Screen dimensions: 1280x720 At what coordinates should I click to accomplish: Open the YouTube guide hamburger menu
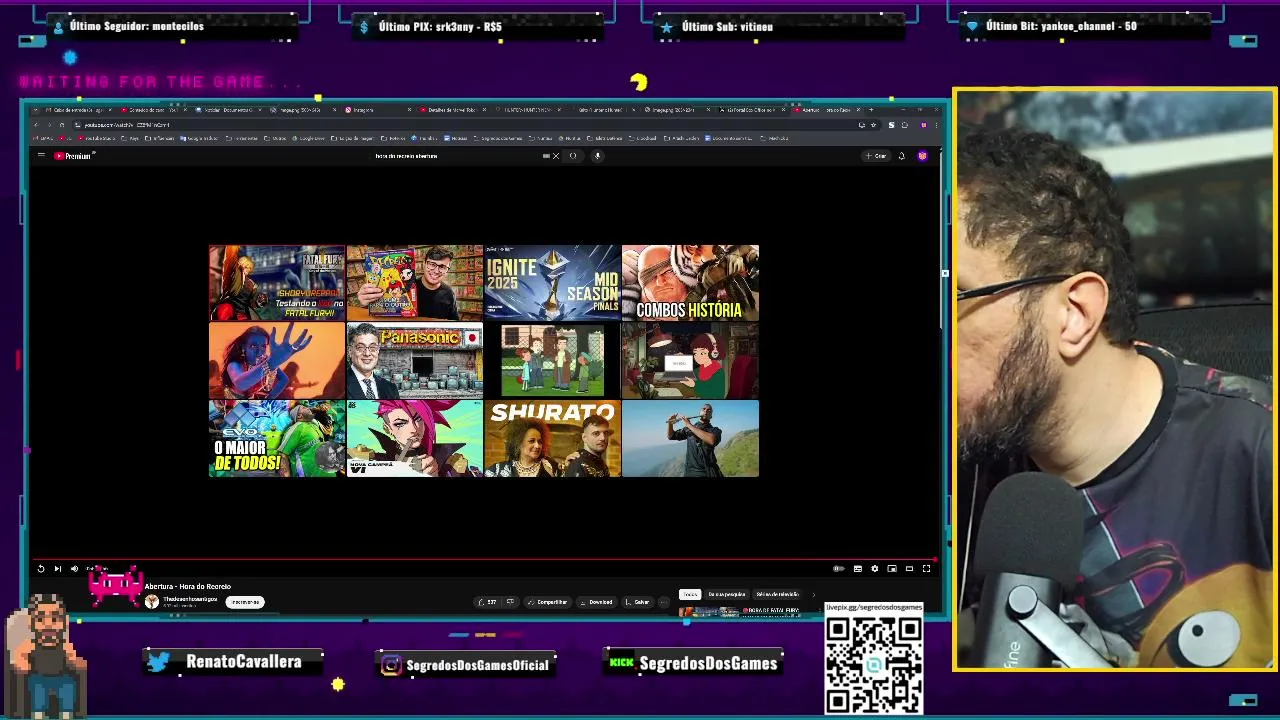41,156
